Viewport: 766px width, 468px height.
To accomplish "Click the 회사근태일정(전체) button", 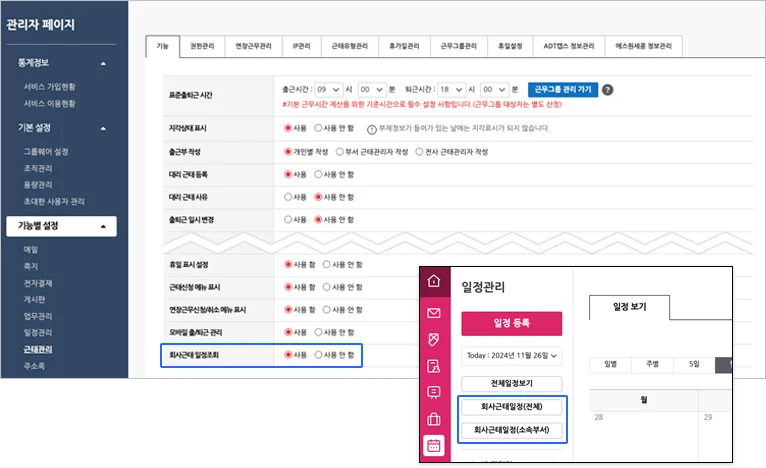I will [x=512, y=408].
